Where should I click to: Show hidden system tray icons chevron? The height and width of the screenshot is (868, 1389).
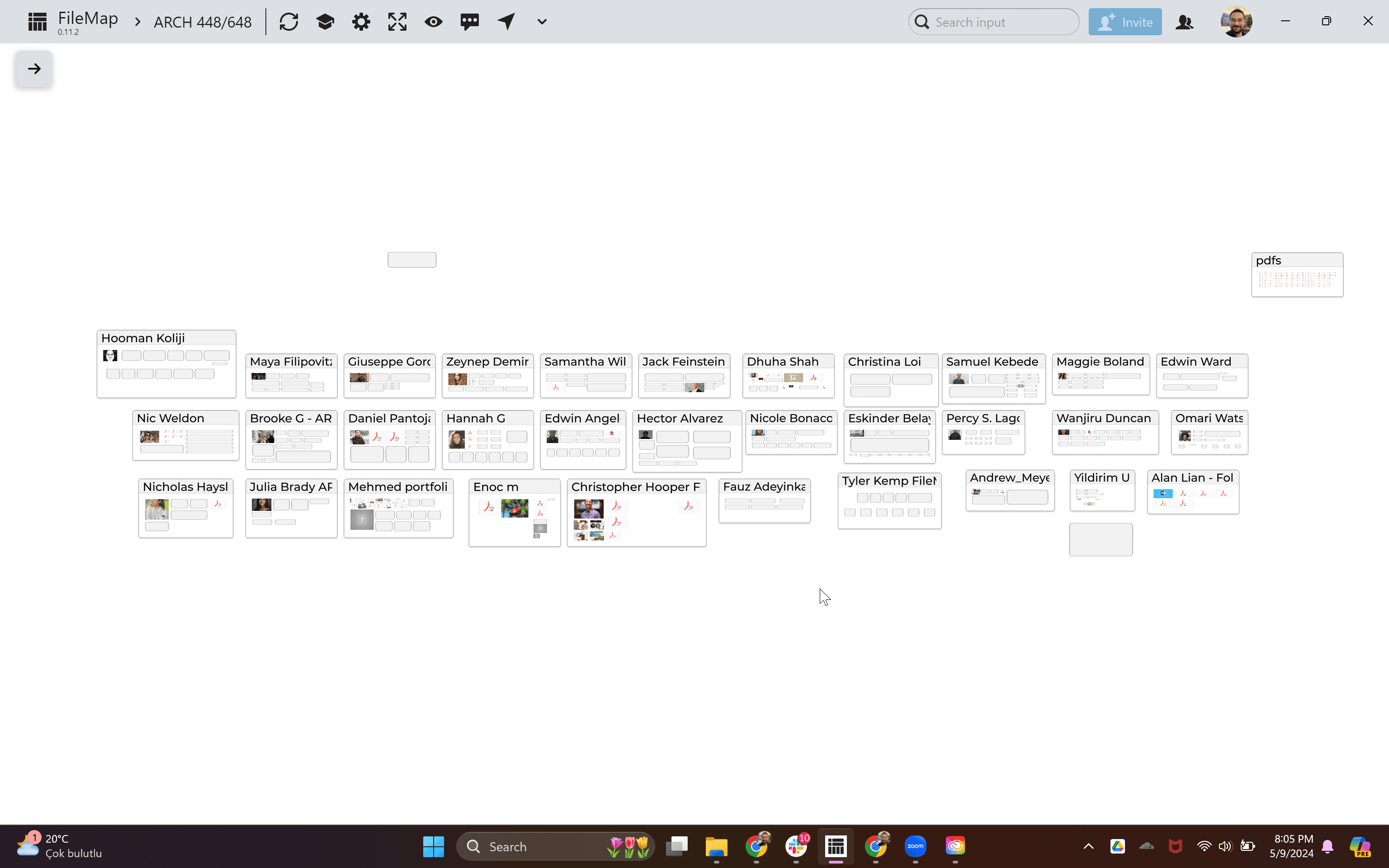pyautogui.click(x=1088, y=846)
